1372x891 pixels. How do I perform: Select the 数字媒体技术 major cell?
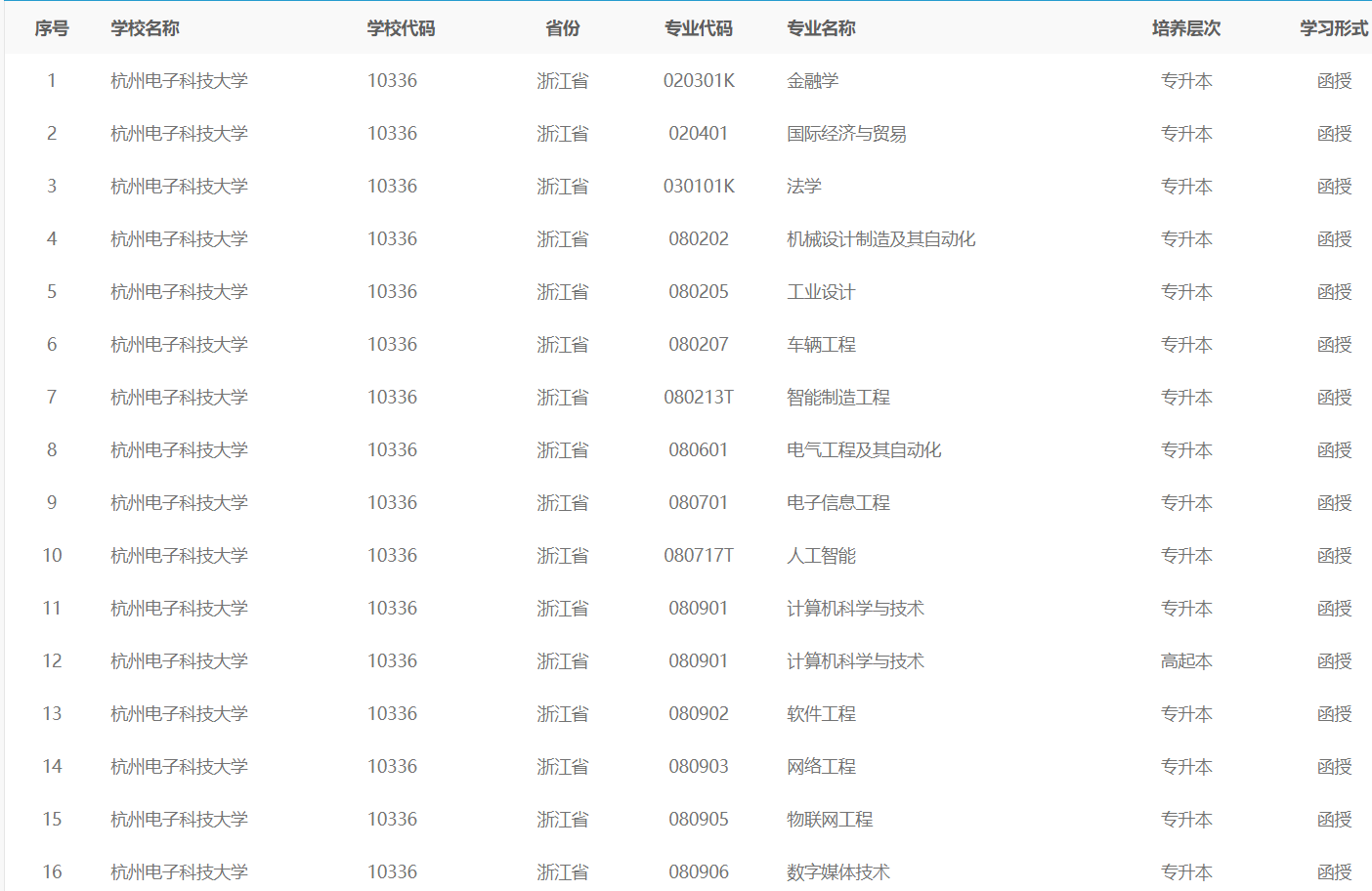pyautogui.click(x=838, y=872)
